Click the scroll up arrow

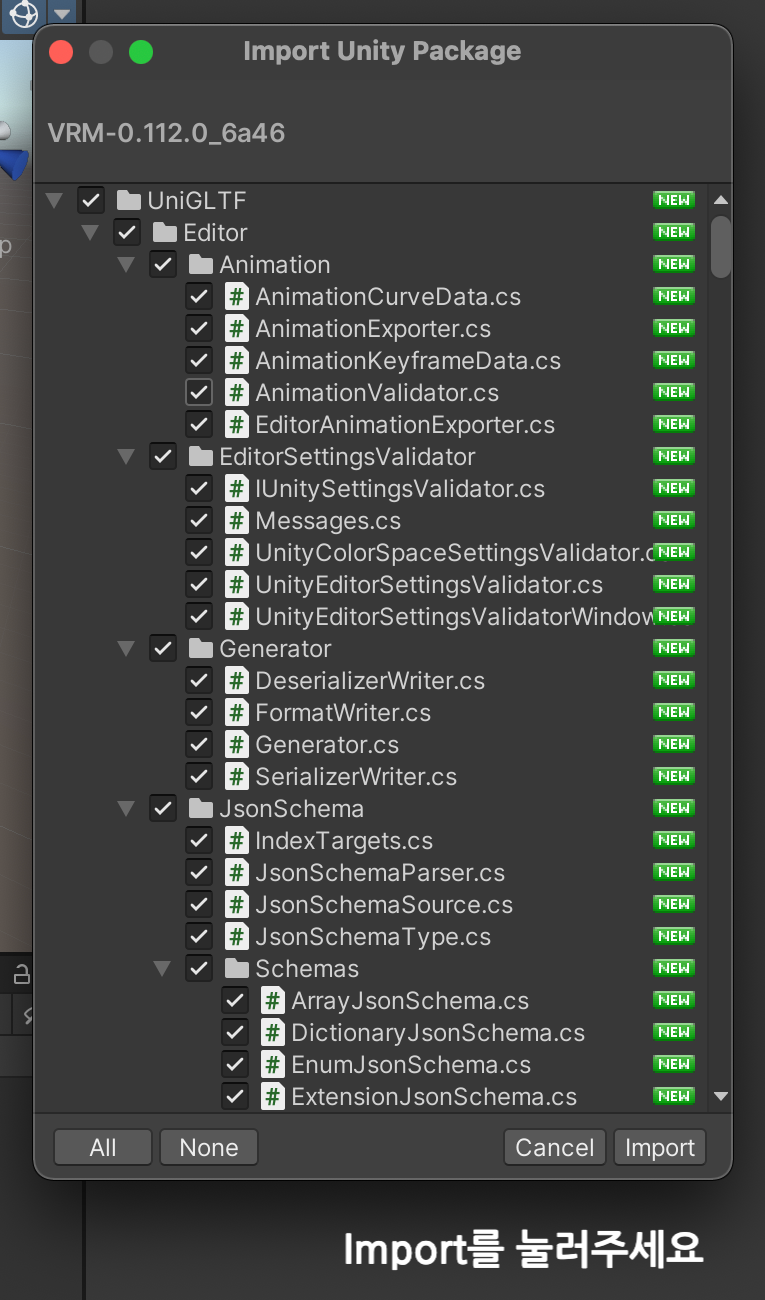(x=721, y=200)
